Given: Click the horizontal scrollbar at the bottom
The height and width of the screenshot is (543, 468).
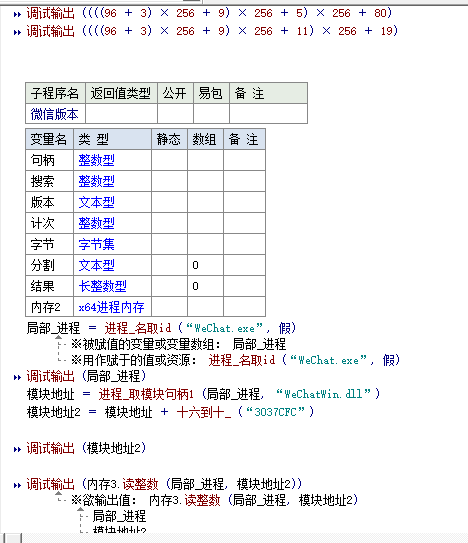Looking at the screenshot, I should tap(234, 538).
